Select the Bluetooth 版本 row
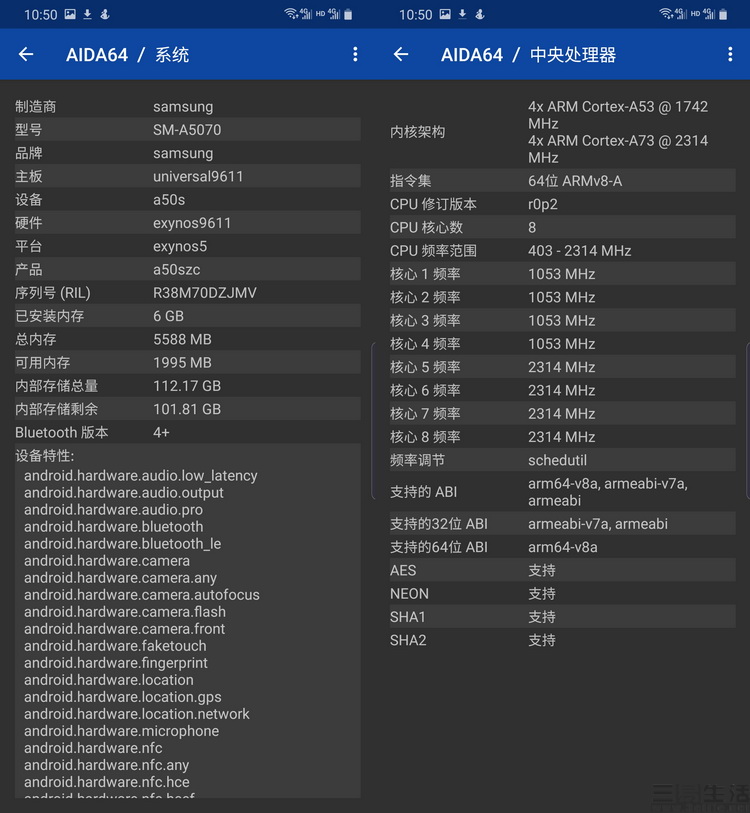 click(187, 432)
